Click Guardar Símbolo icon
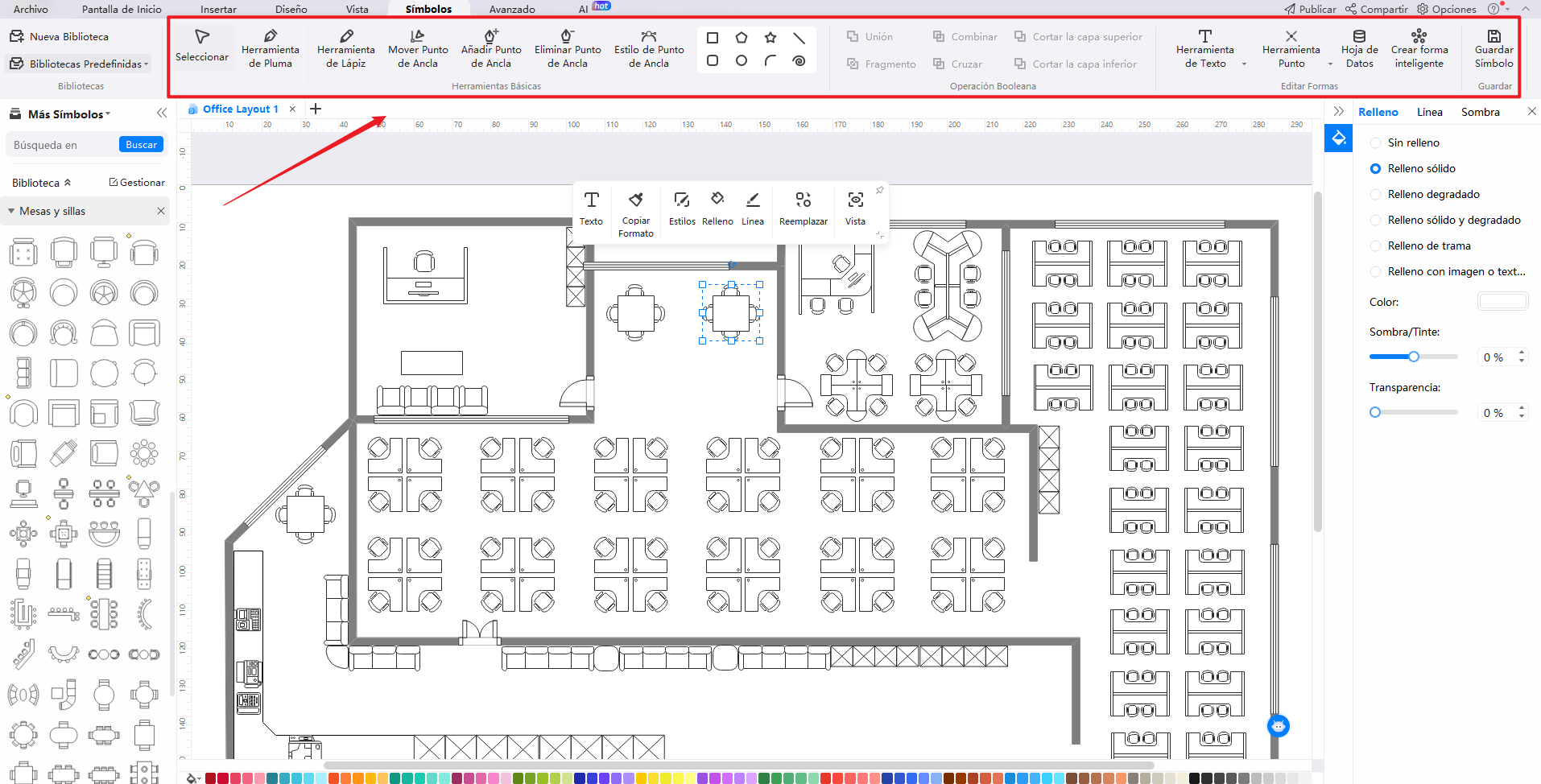The height and width of the screenshot is (784, 1541). click(x=1493, y=48)
